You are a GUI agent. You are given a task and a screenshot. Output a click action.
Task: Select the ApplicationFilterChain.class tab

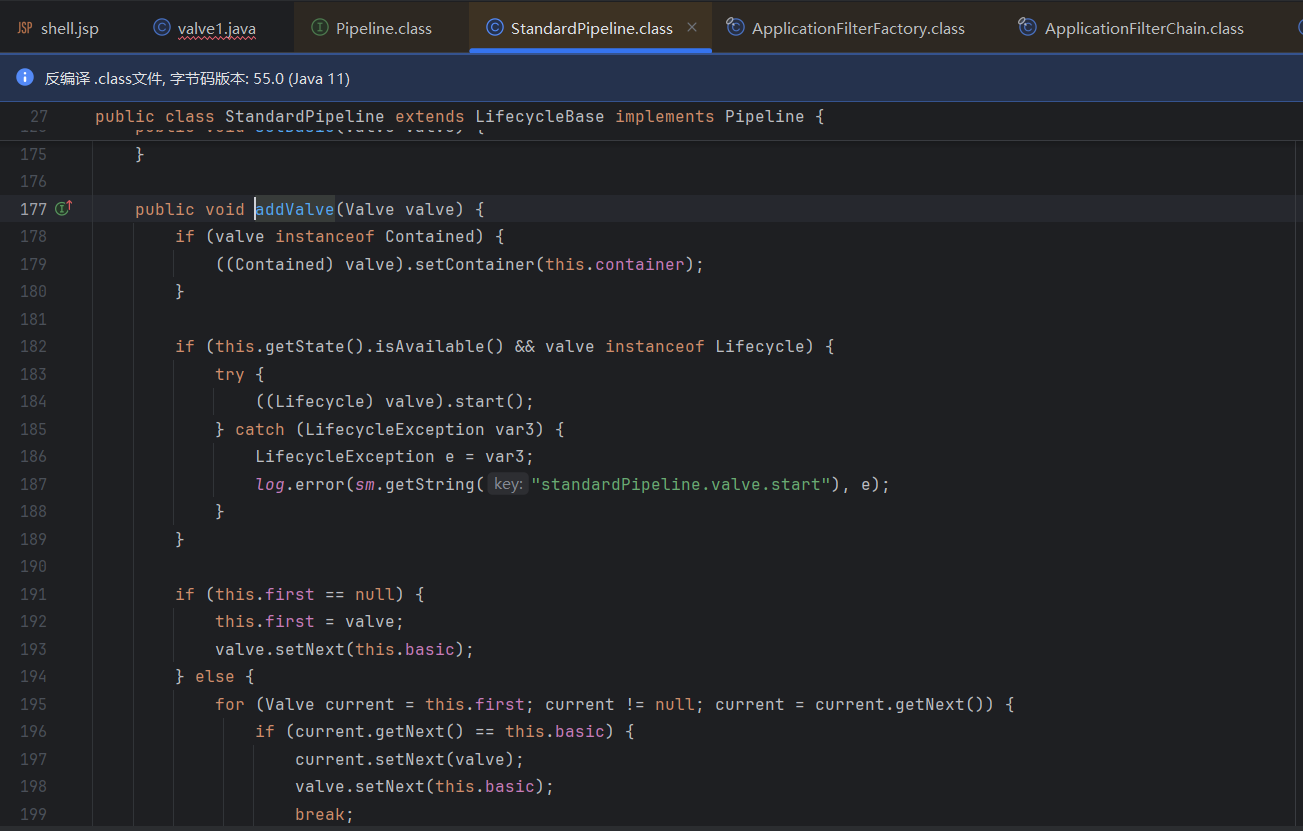pos(1143,29)
